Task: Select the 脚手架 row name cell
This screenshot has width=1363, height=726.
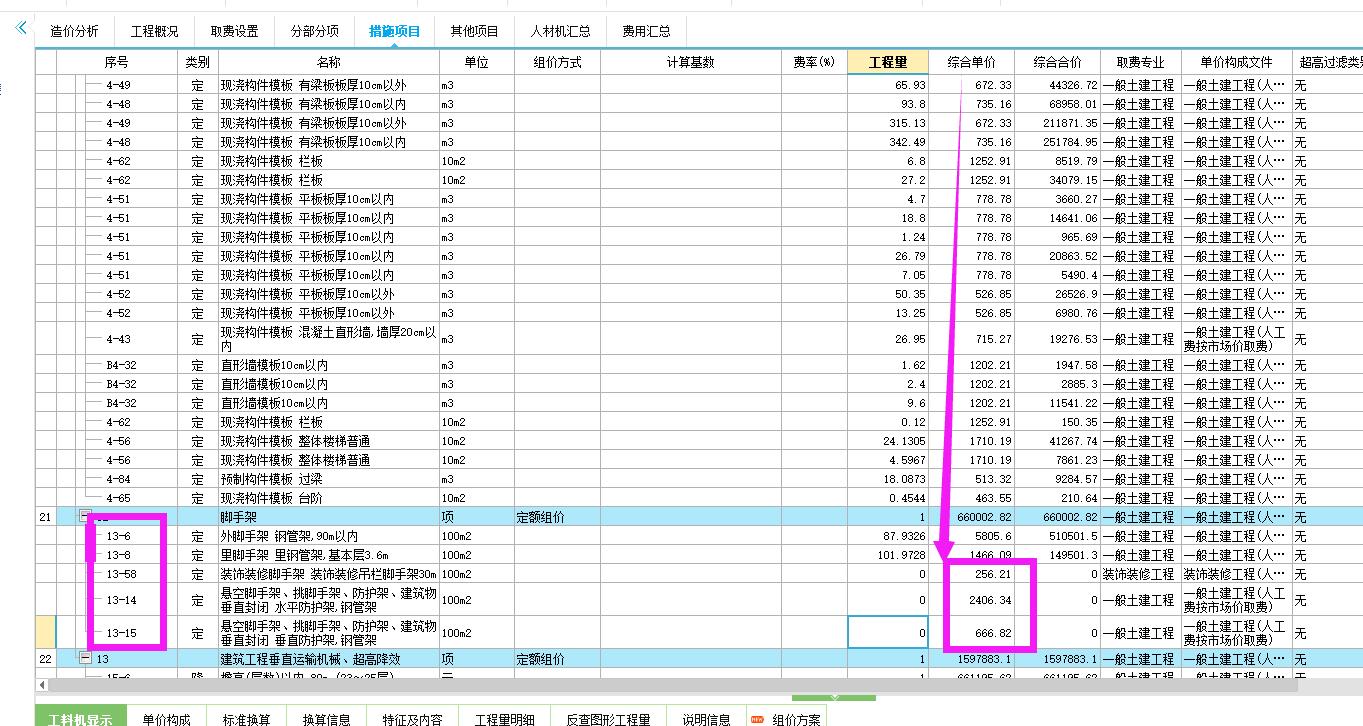Action: (x=328, y=517)
